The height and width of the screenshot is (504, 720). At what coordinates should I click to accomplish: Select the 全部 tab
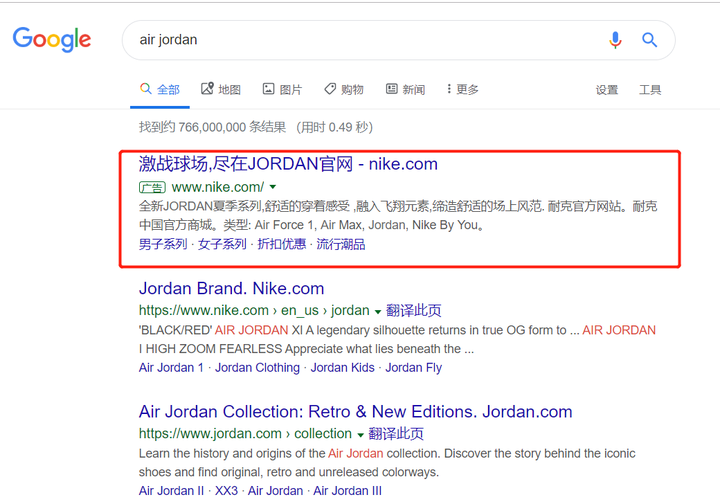point(160,89)
